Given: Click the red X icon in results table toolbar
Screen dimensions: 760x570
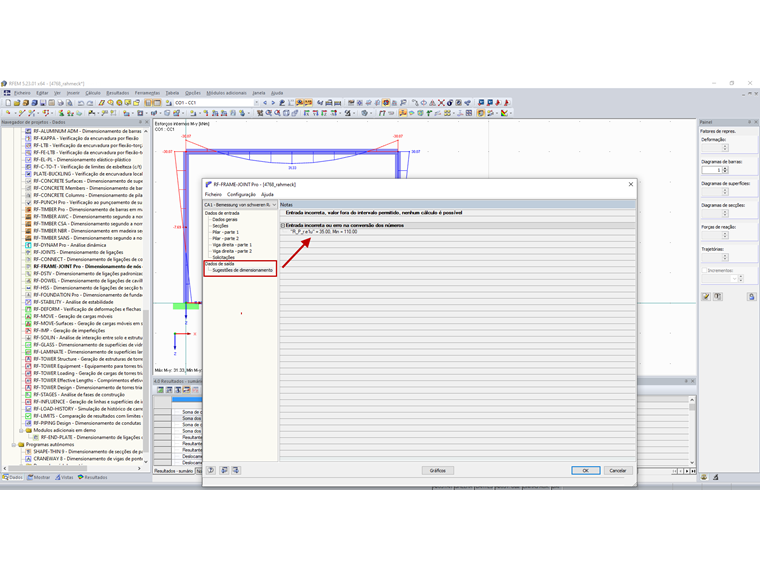Looking at the screenshot, I should [x=195, y=390].
